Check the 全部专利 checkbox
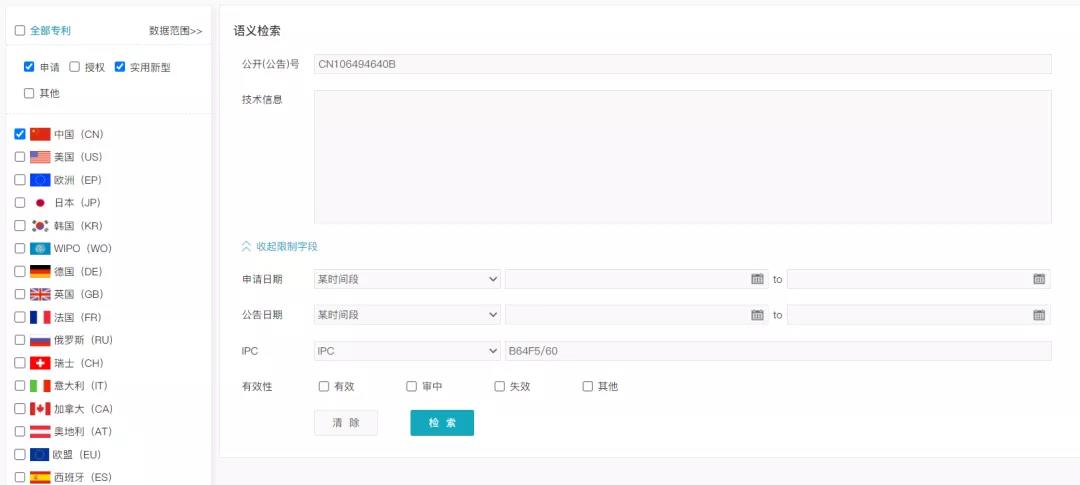 pyautogui.click(x=20, y=30)
